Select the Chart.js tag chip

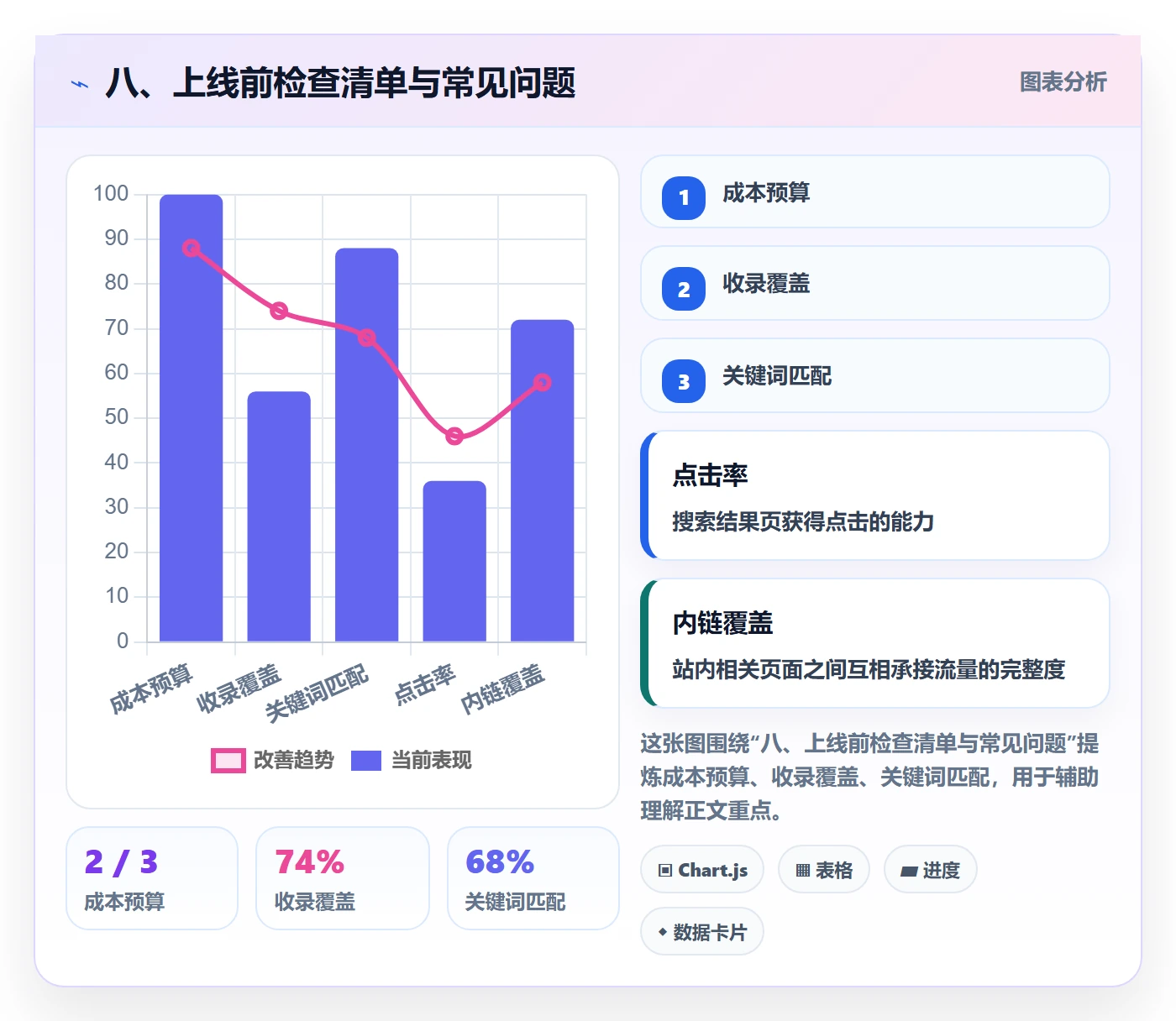click(x=702, y=870)
